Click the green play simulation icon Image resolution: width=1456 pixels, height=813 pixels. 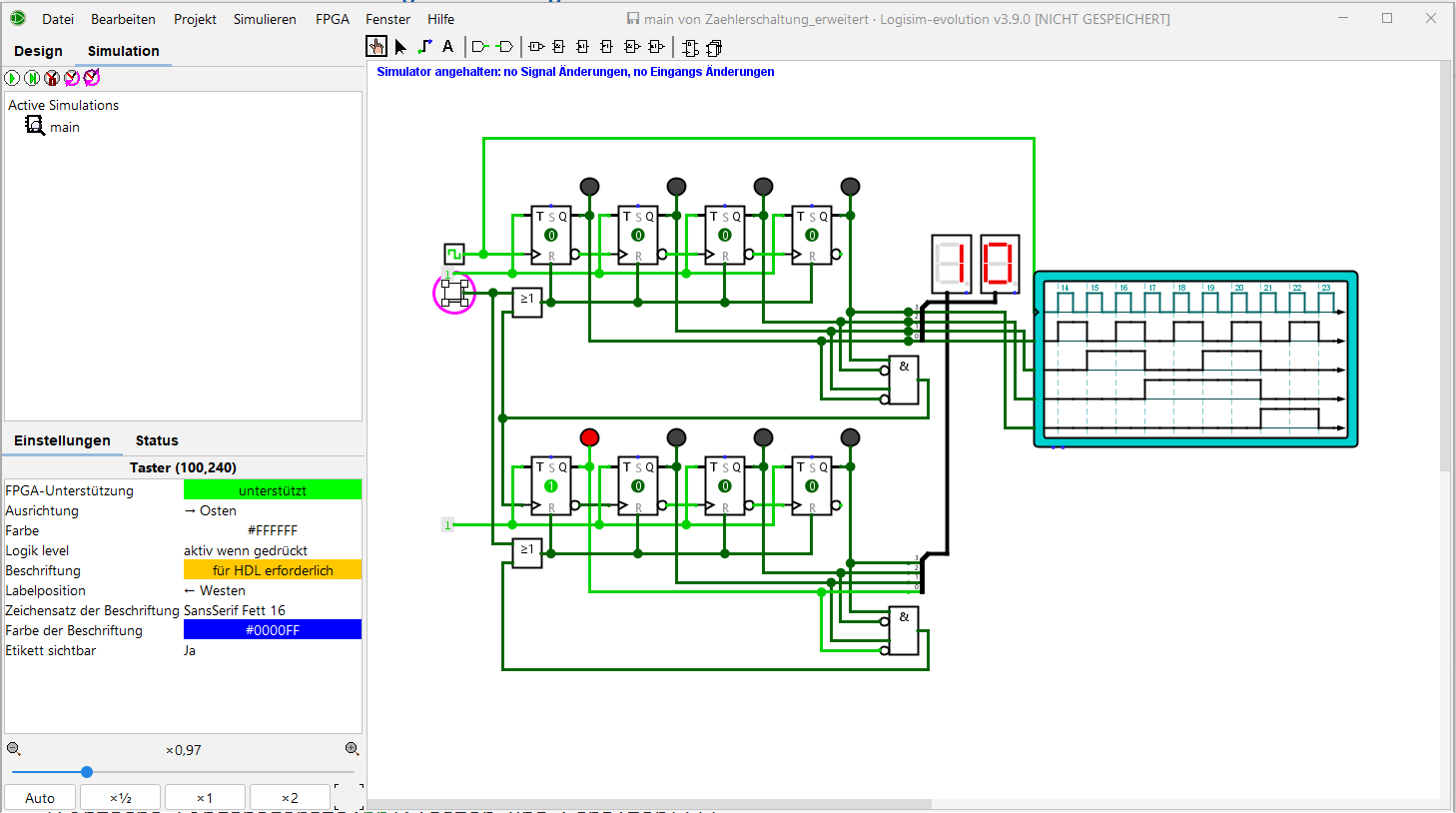coord(12,78)
